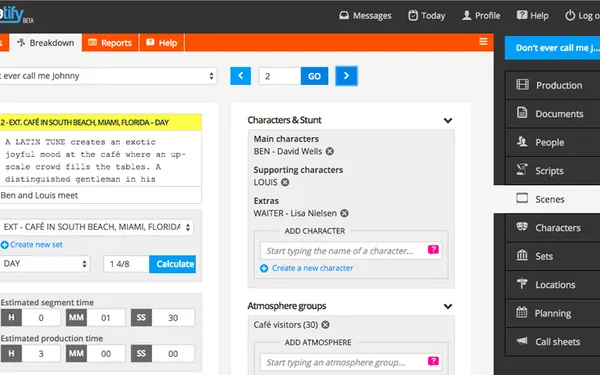Screen dimensions: 600x375
Task: Click the Help icon in top bar
Action: (522, 15)
